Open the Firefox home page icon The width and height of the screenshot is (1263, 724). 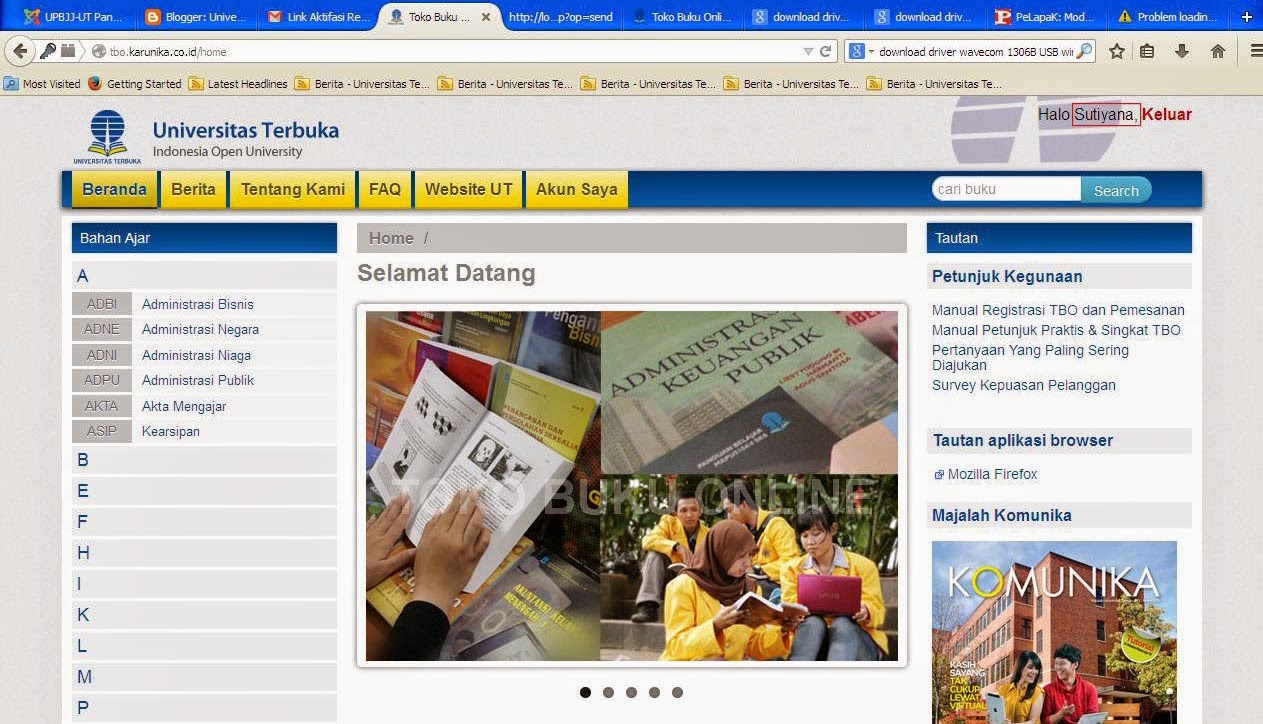click(x=1218, y=49)
